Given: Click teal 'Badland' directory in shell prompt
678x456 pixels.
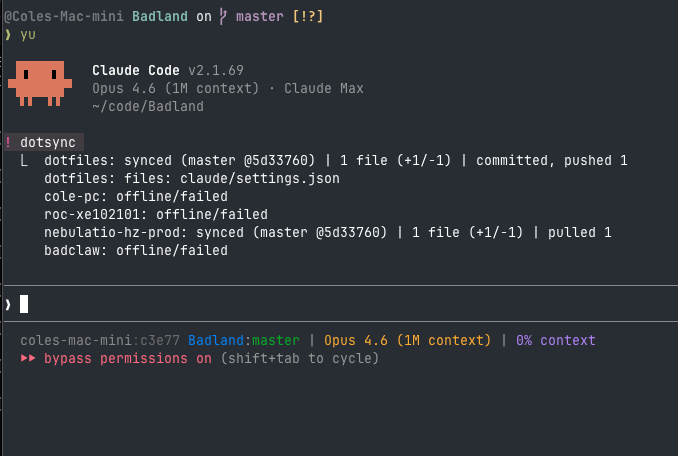Looking at the screenshot, I should tap(160, 16).
